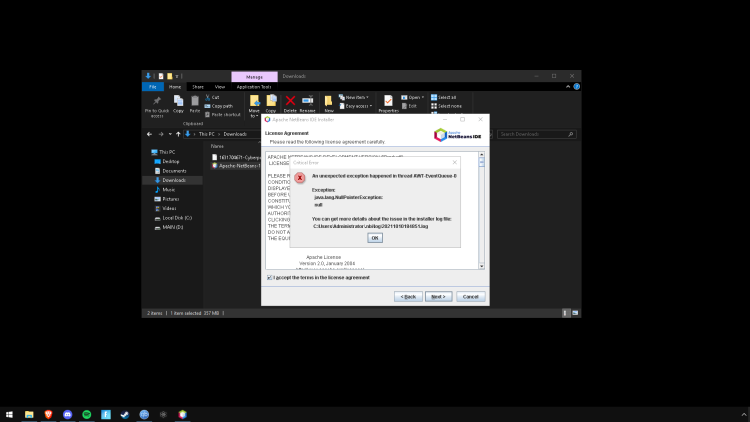Open the Windows Start menu

(x=9, y=414)
